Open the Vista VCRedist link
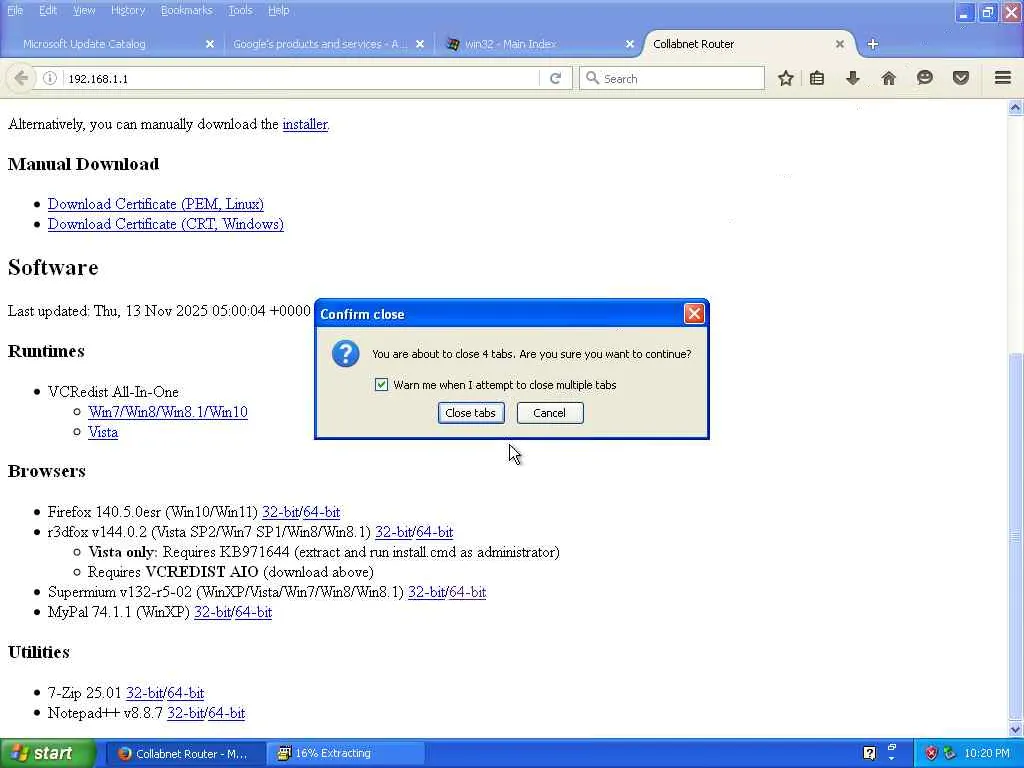 click(103, 432)
